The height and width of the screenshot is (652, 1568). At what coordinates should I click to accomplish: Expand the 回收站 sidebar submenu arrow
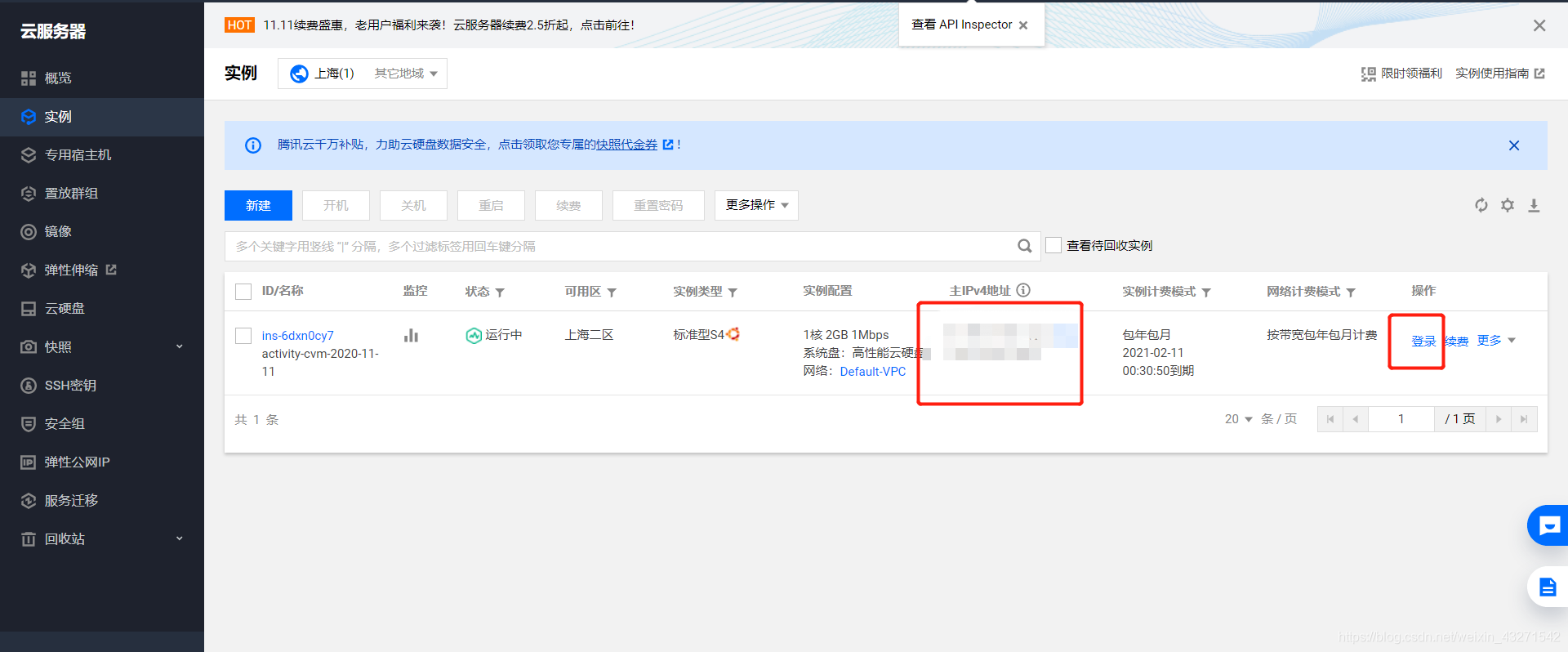click(x=180, y=539)
